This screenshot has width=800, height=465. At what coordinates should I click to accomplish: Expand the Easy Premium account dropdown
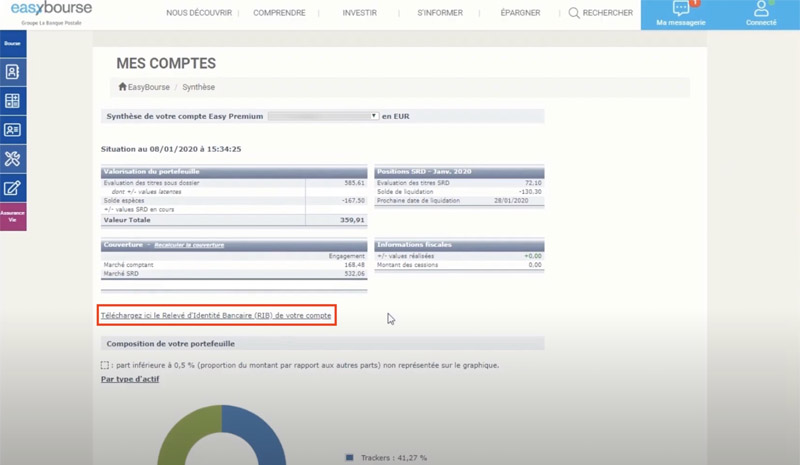(323, 116)
